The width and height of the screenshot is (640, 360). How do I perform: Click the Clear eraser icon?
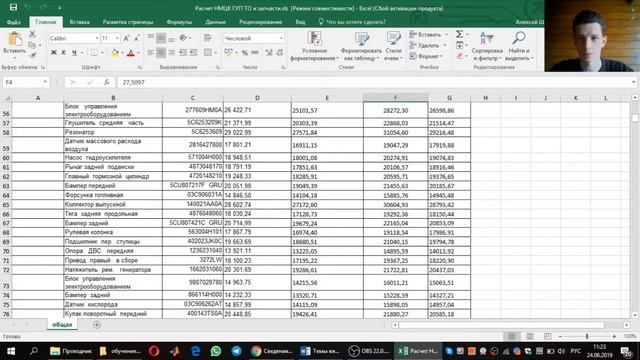460,56
